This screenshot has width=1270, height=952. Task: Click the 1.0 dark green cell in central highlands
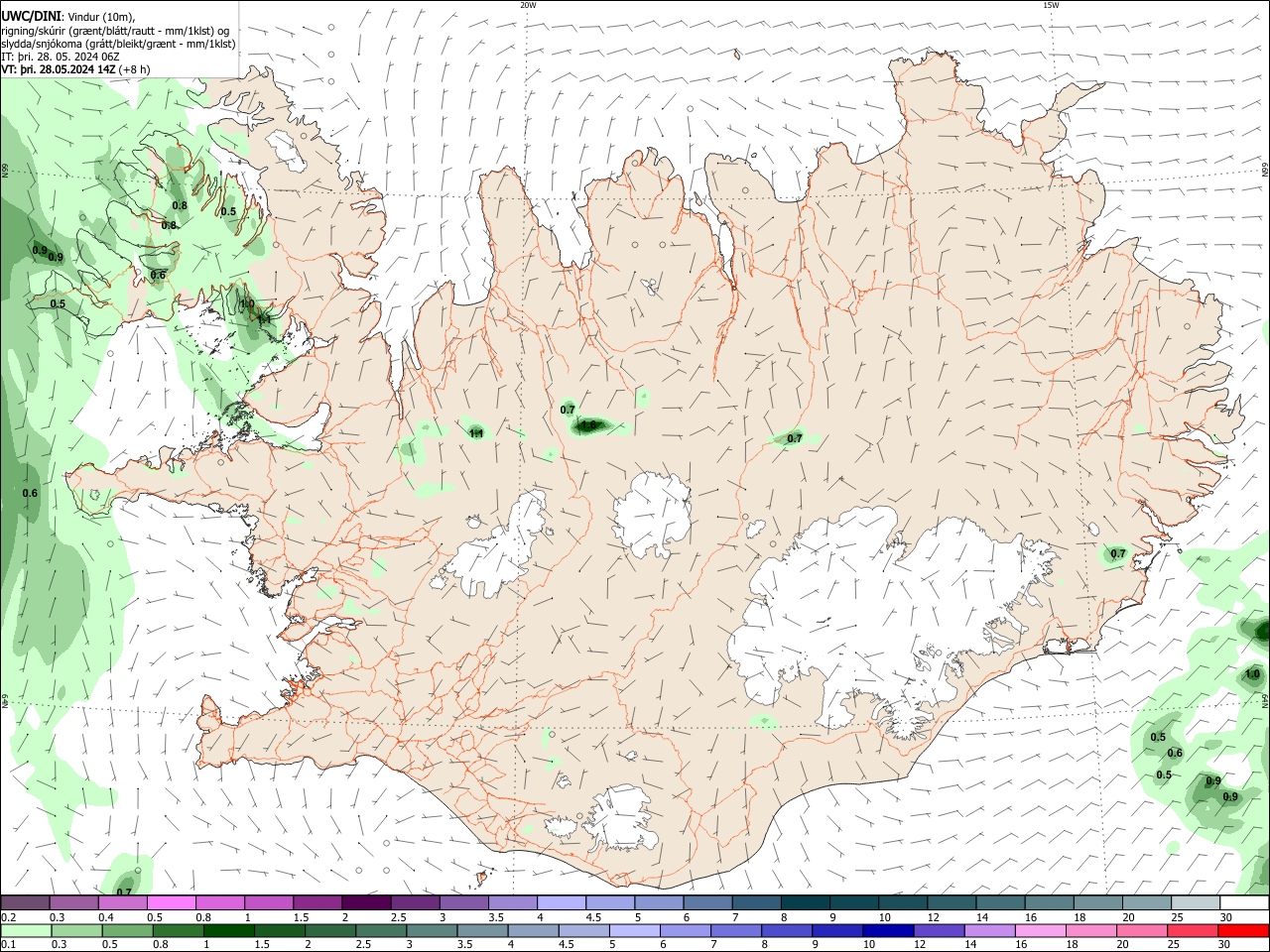[x=588, y=425]
